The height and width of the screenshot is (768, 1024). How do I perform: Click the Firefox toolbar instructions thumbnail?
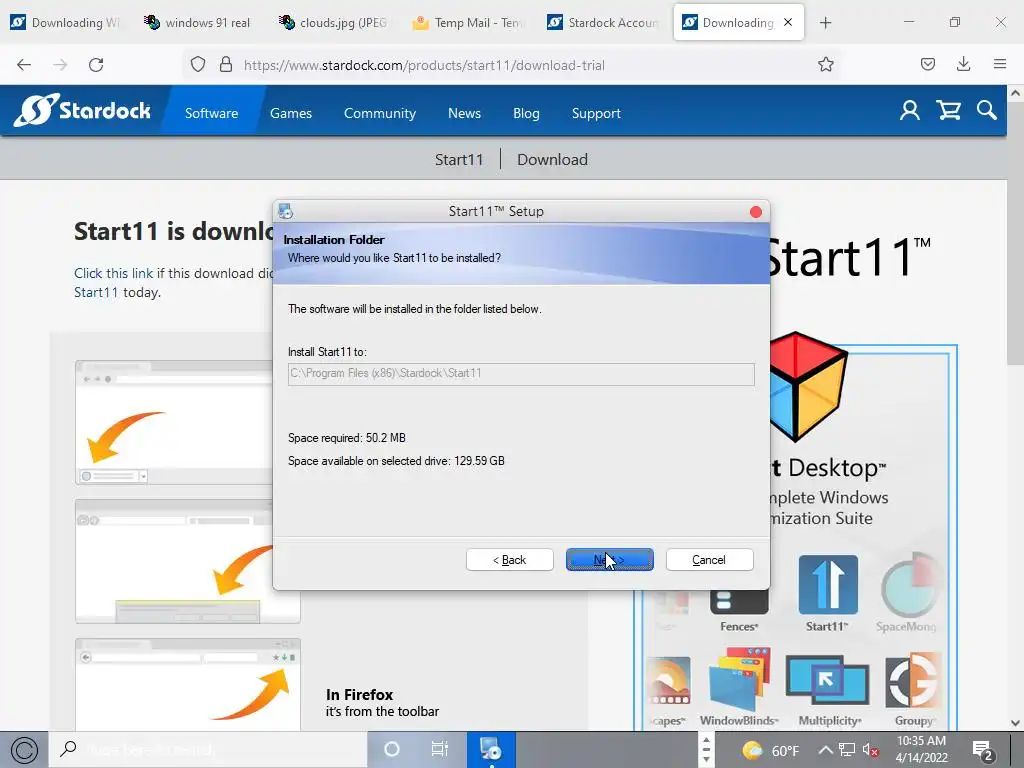tap(187, 684)
